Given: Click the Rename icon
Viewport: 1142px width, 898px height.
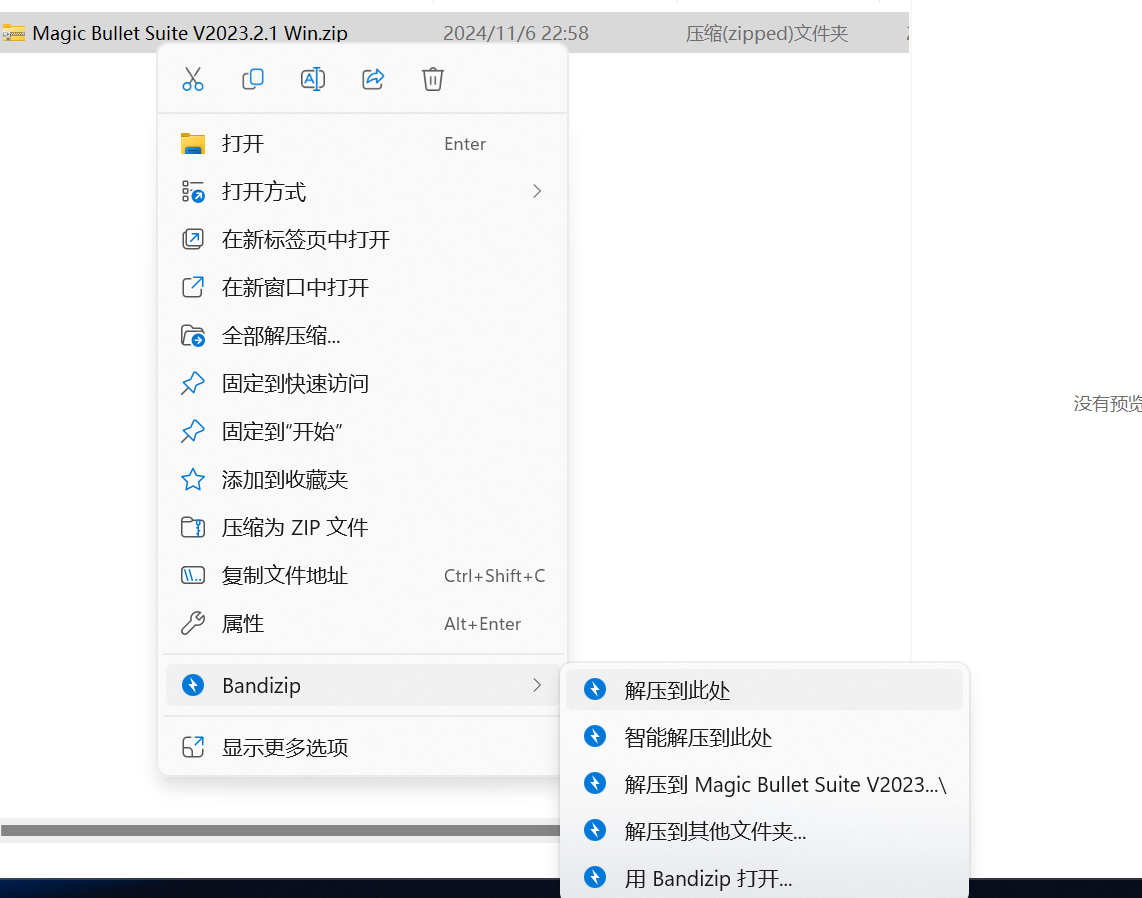Looking at the screenshot, I should [x=313, y=79].
